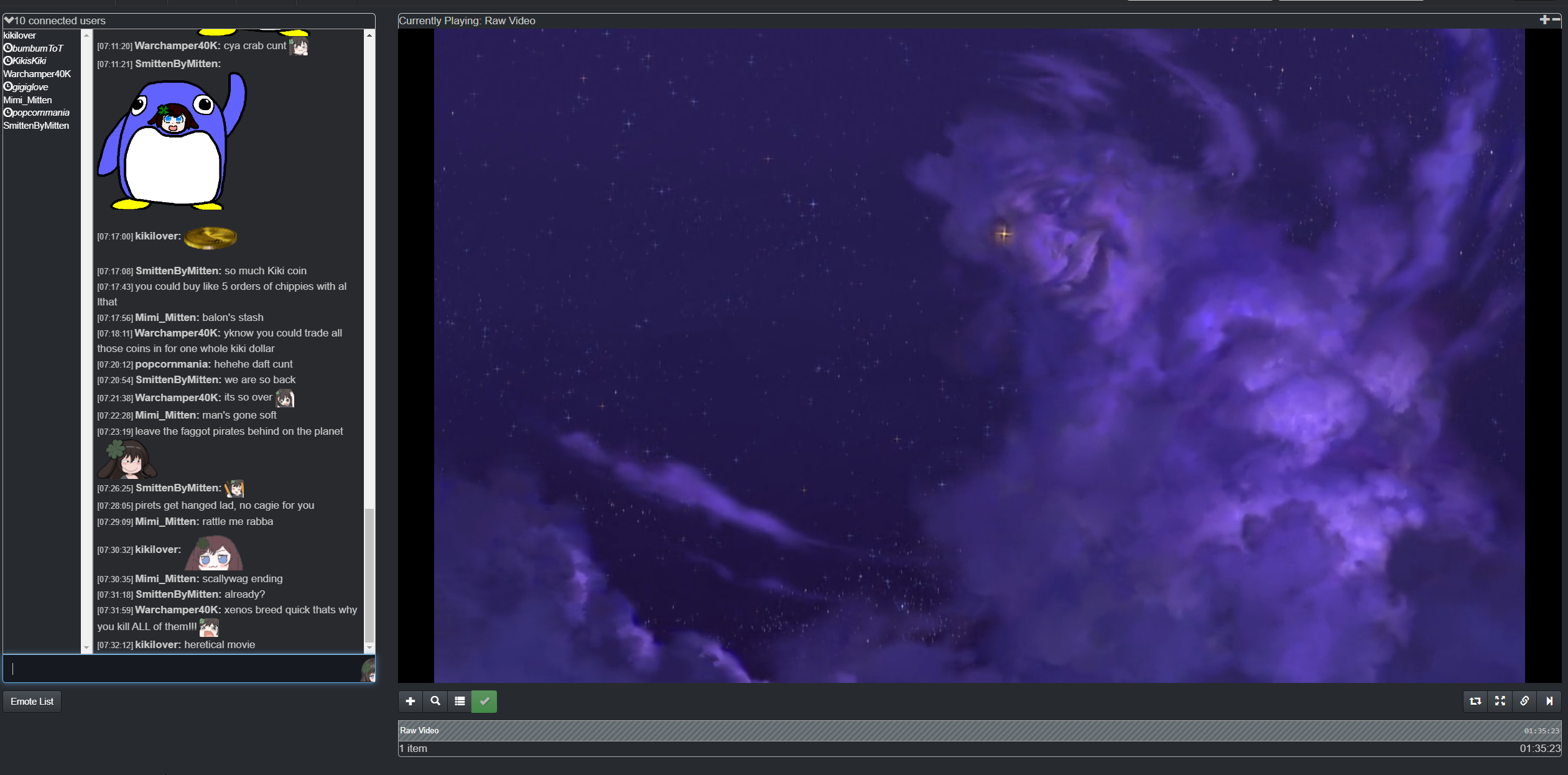Screen dimensions: 1568x775
Task: Open the library search magnifier
Action: click(x=435, y=701)
